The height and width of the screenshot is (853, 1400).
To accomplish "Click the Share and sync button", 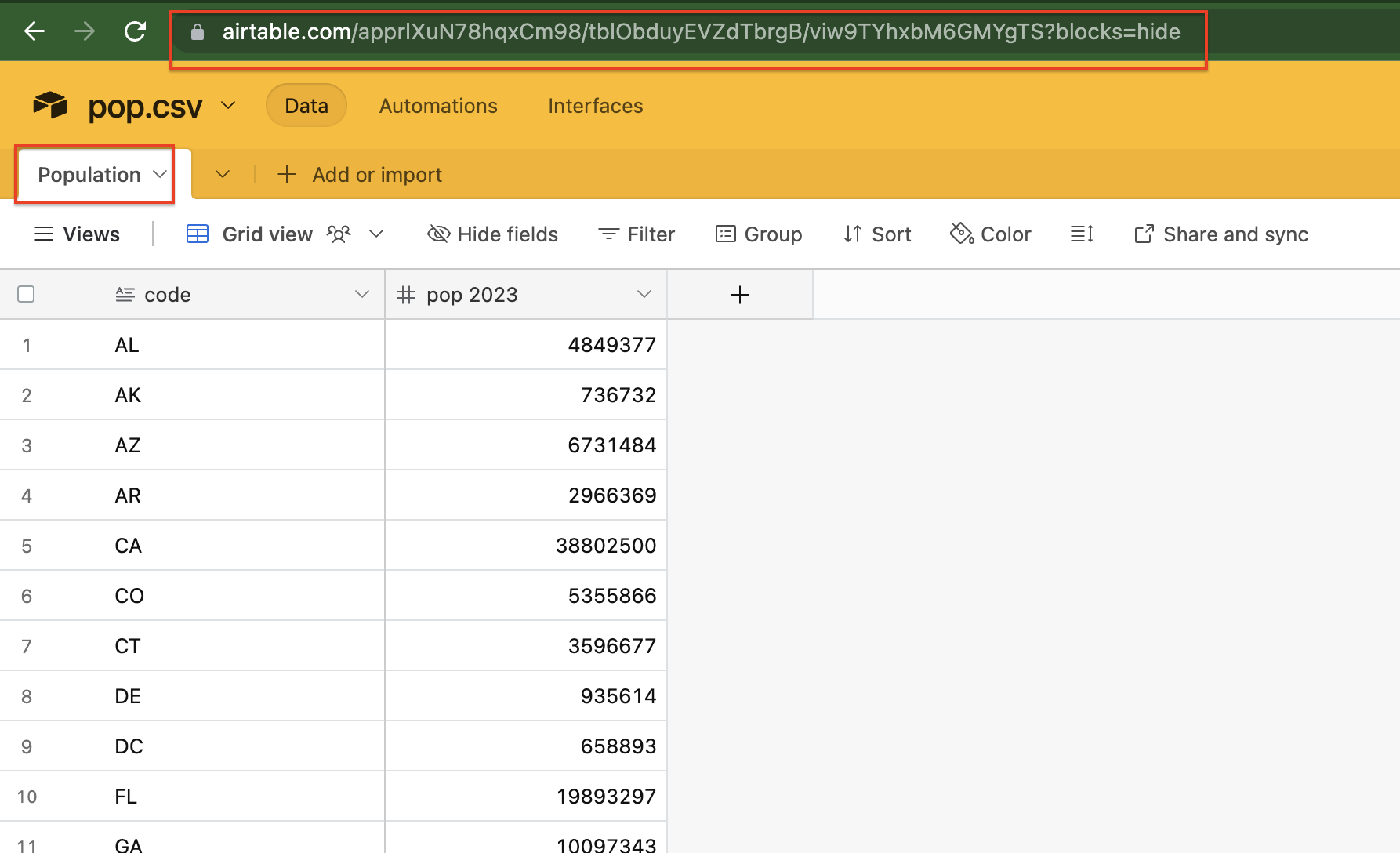I will coord(1220,234).
